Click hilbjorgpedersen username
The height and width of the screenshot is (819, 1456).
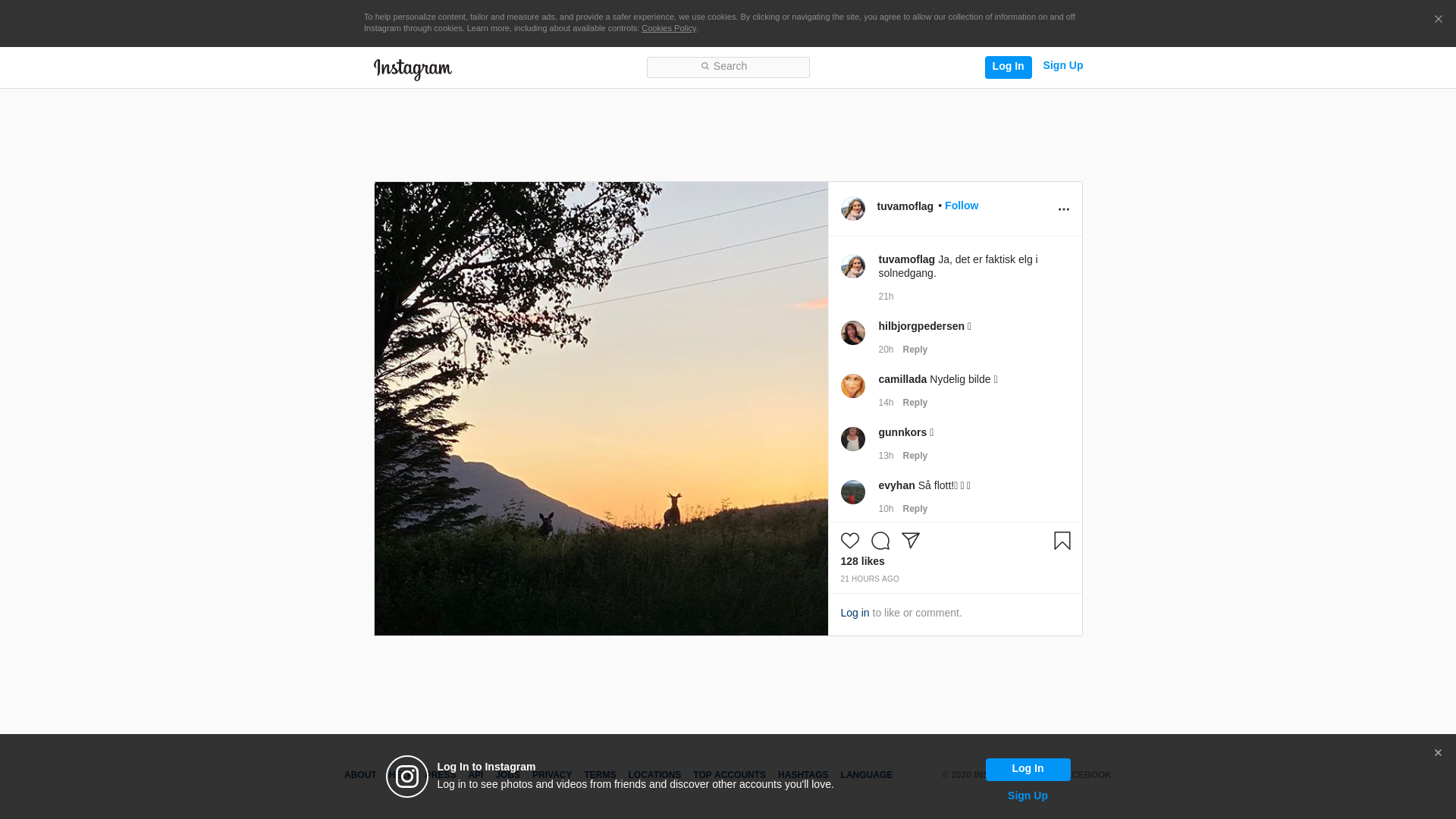tap(921, 326)
